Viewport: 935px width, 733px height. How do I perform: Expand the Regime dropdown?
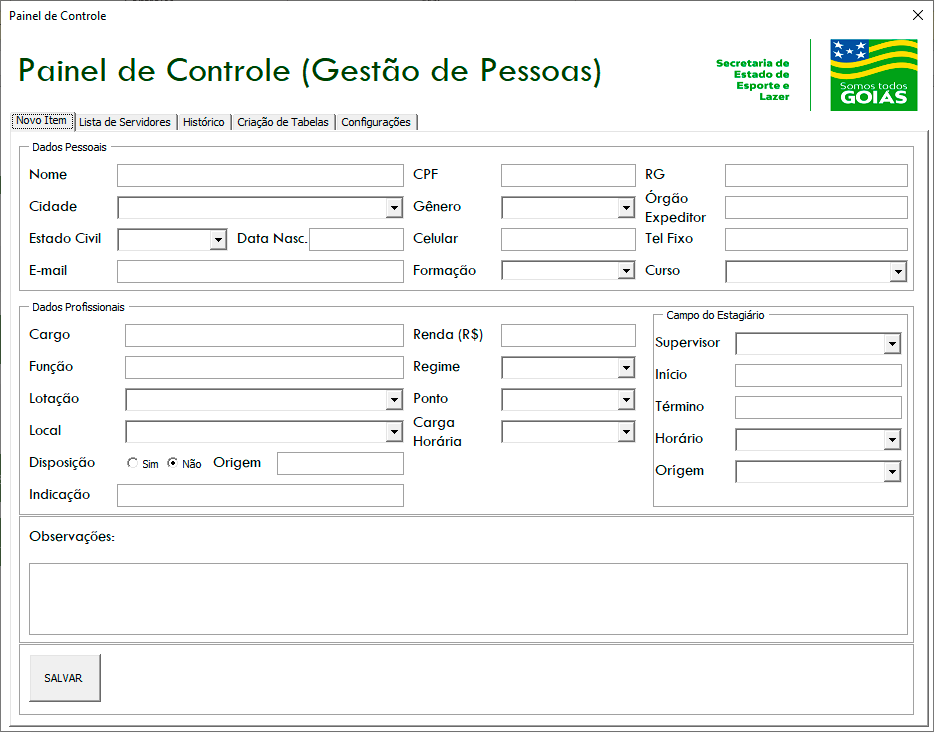pyautogui.click(x=626, y=368)
